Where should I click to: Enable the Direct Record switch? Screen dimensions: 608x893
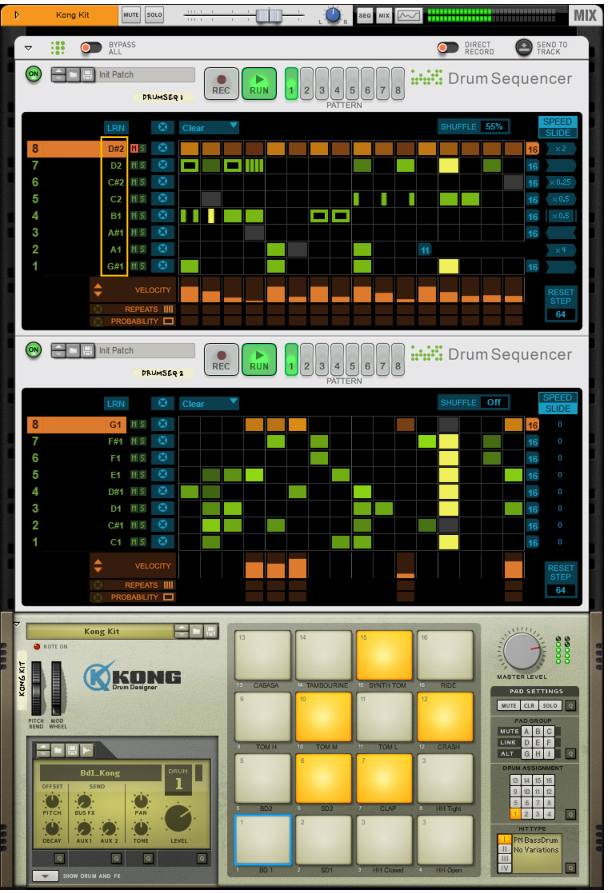(448, 47)
